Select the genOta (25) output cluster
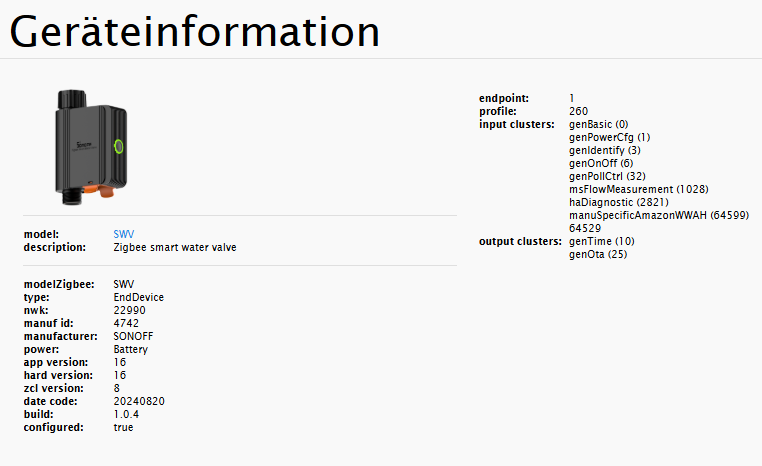Viewport: 762px width, 466px height. [x=597, y=254]
